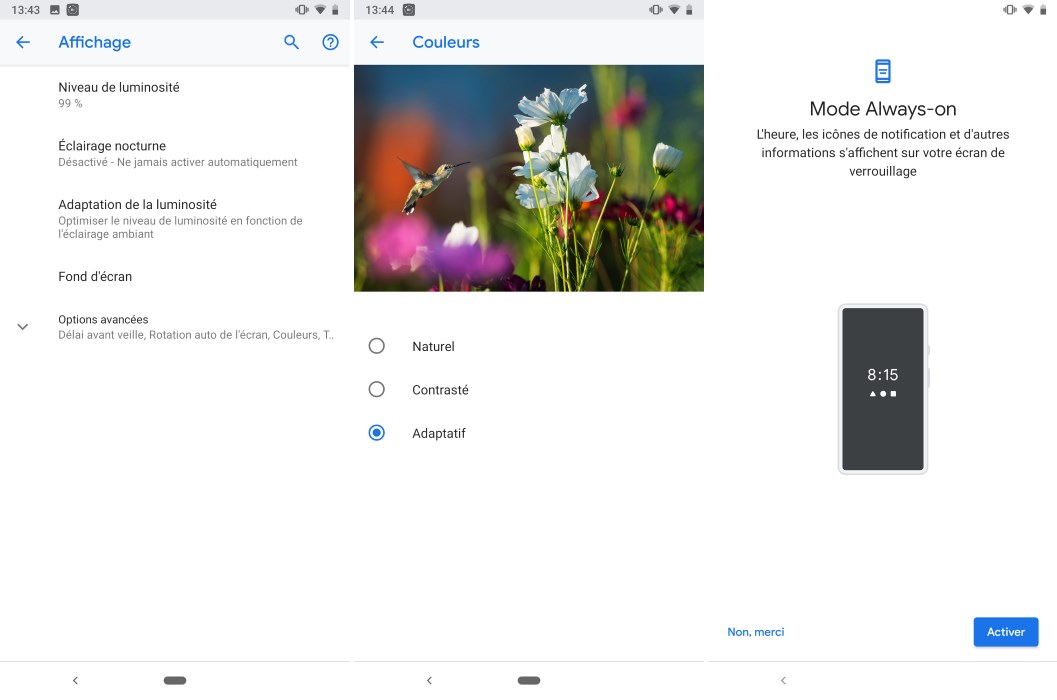Tap the back navigation chevron under Couleurs
Screen dimensions: 1057x700
[x=429, y=680]
